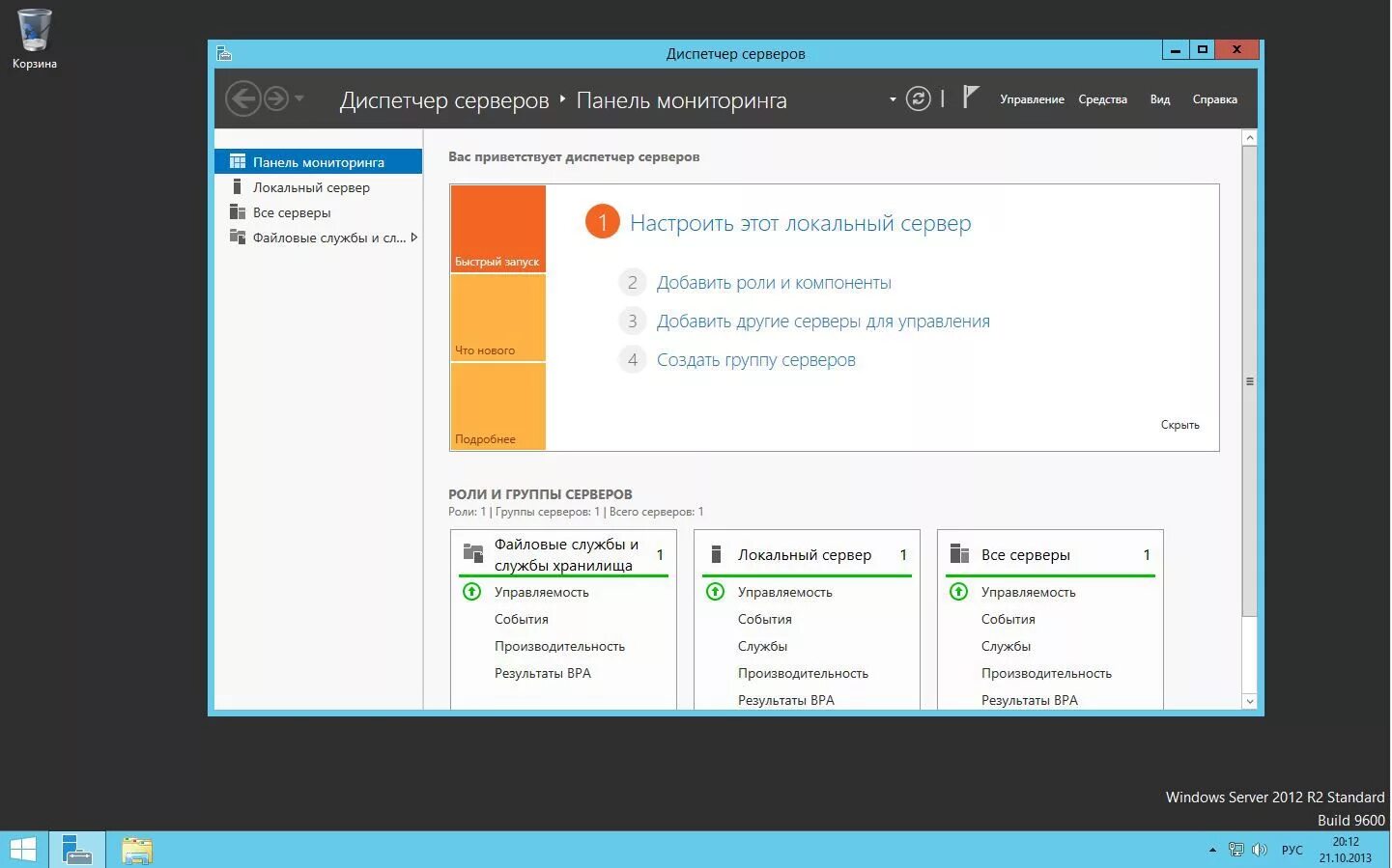Screen dimensions: 1392x868
Task: Open Файловые службы и службы хранилища tile header
Action: tap(565, 554)
